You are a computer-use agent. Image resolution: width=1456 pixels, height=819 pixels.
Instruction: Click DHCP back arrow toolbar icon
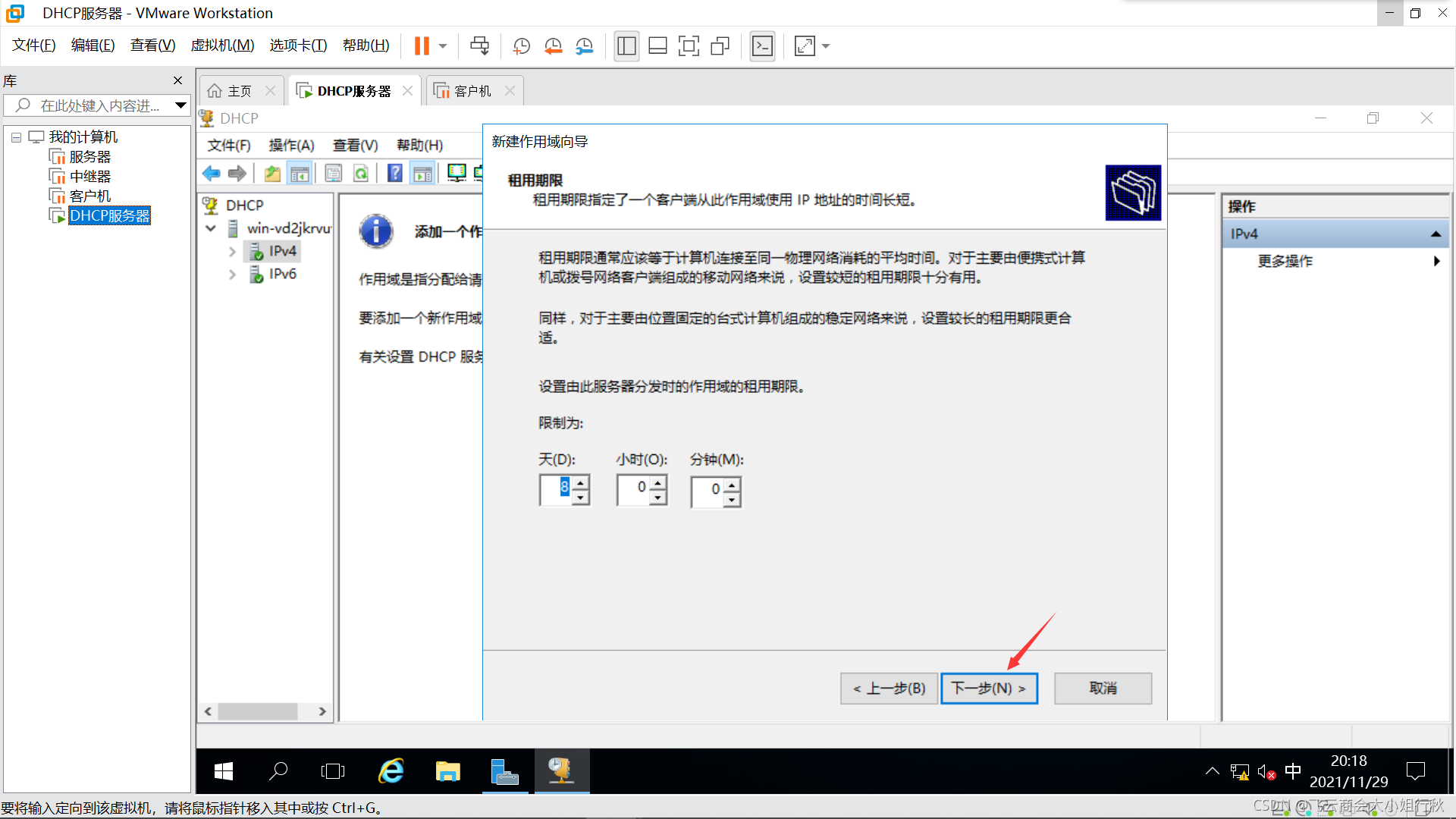pos(212,174)
